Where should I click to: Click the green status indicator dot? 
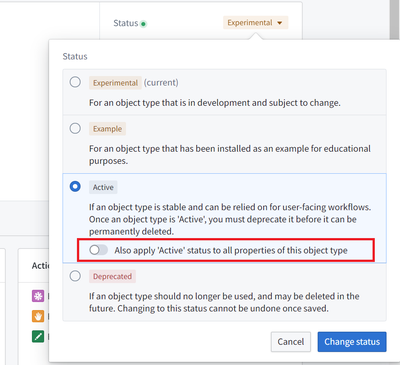(x=143, y=24)
